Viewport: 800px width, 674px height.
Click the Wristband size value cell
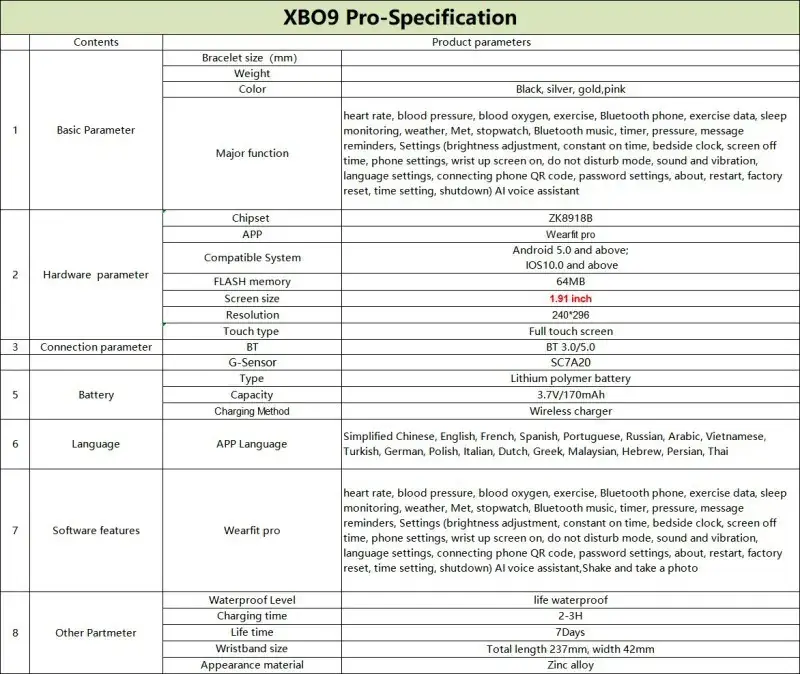[570, 648]
